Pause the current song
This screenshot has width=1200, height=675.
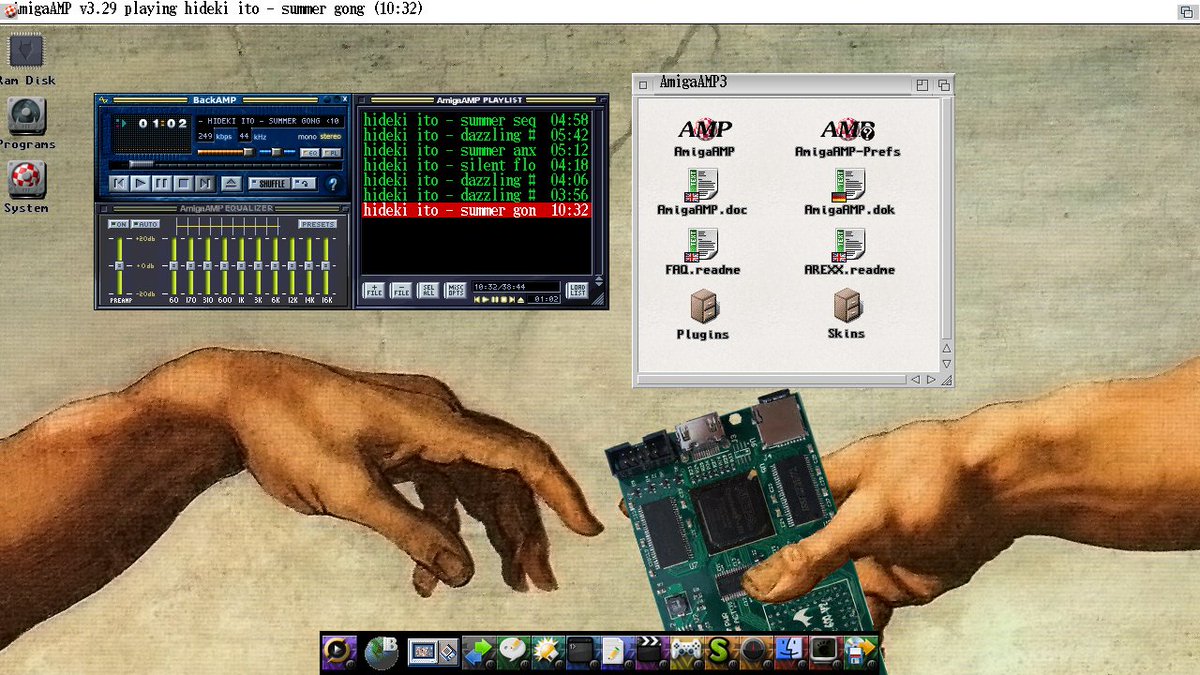[x=162, y=183]
